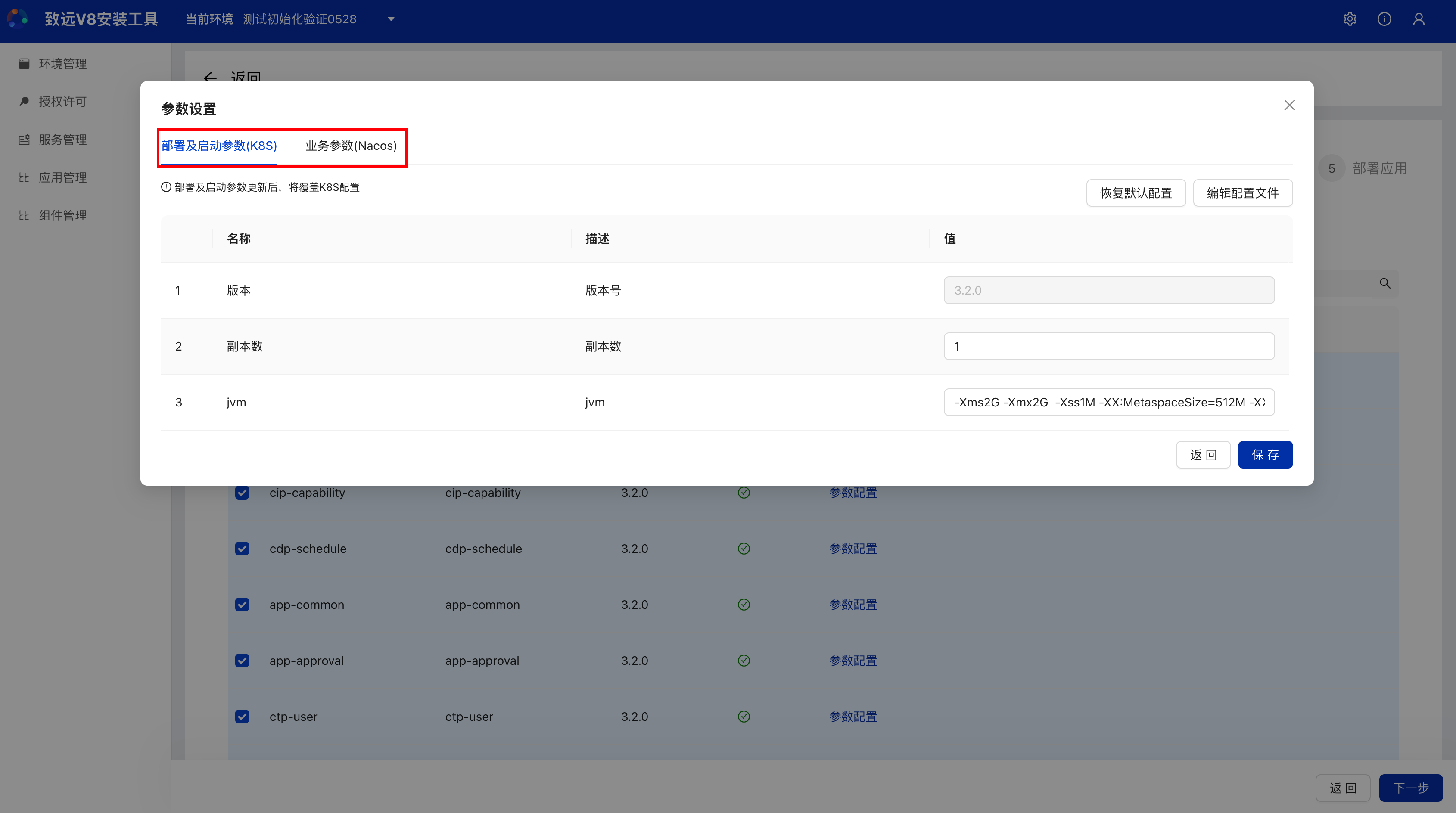Open 应用管理 in the sidebar
Screen dimensions: 1456x813
coord(62,177)
